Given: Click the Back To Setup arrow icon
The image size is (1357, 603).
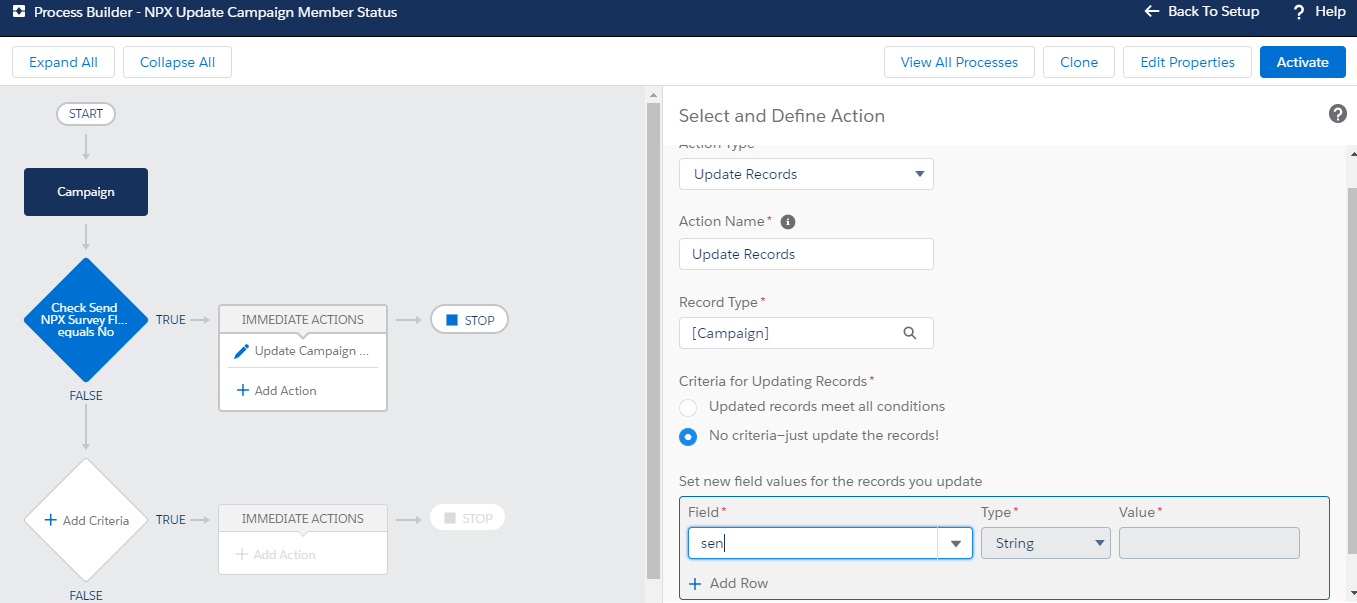Looking at the screenshot, I should [x=1152, y=12].
